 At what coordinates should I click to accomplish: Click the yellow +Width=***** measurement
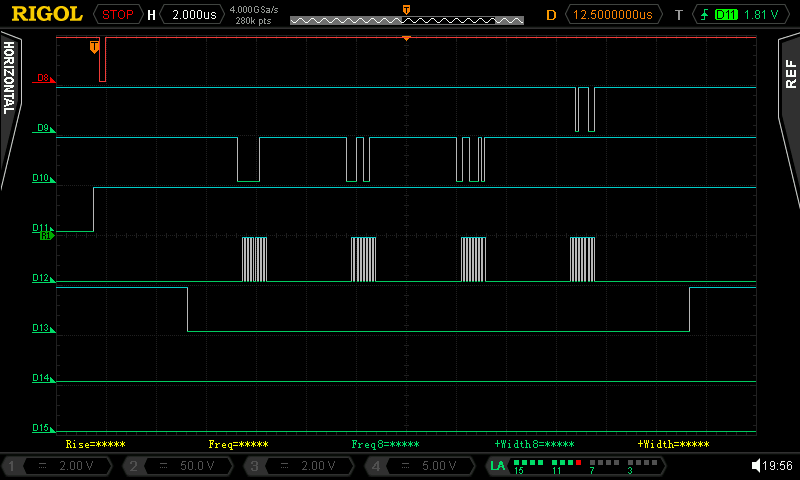(673, 444)
